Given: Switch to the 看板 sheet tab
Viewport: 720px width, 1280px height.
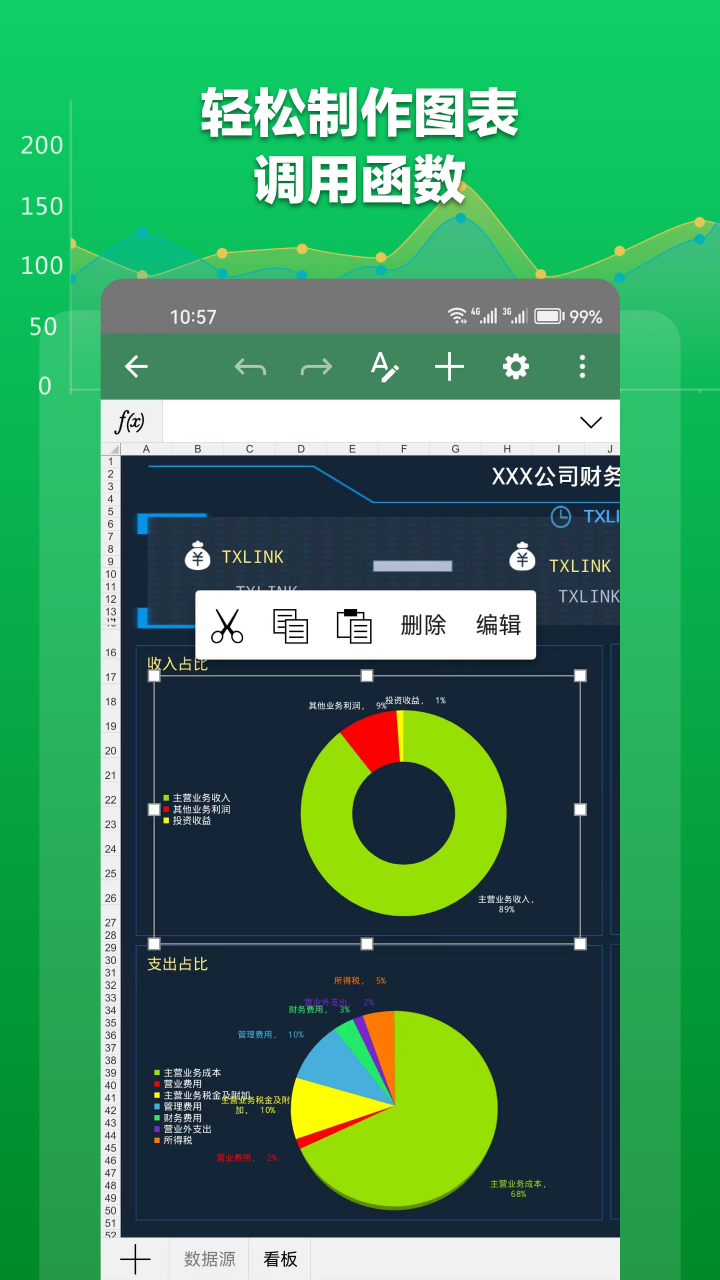Looking at the screenshot, I should point(280,1259).
